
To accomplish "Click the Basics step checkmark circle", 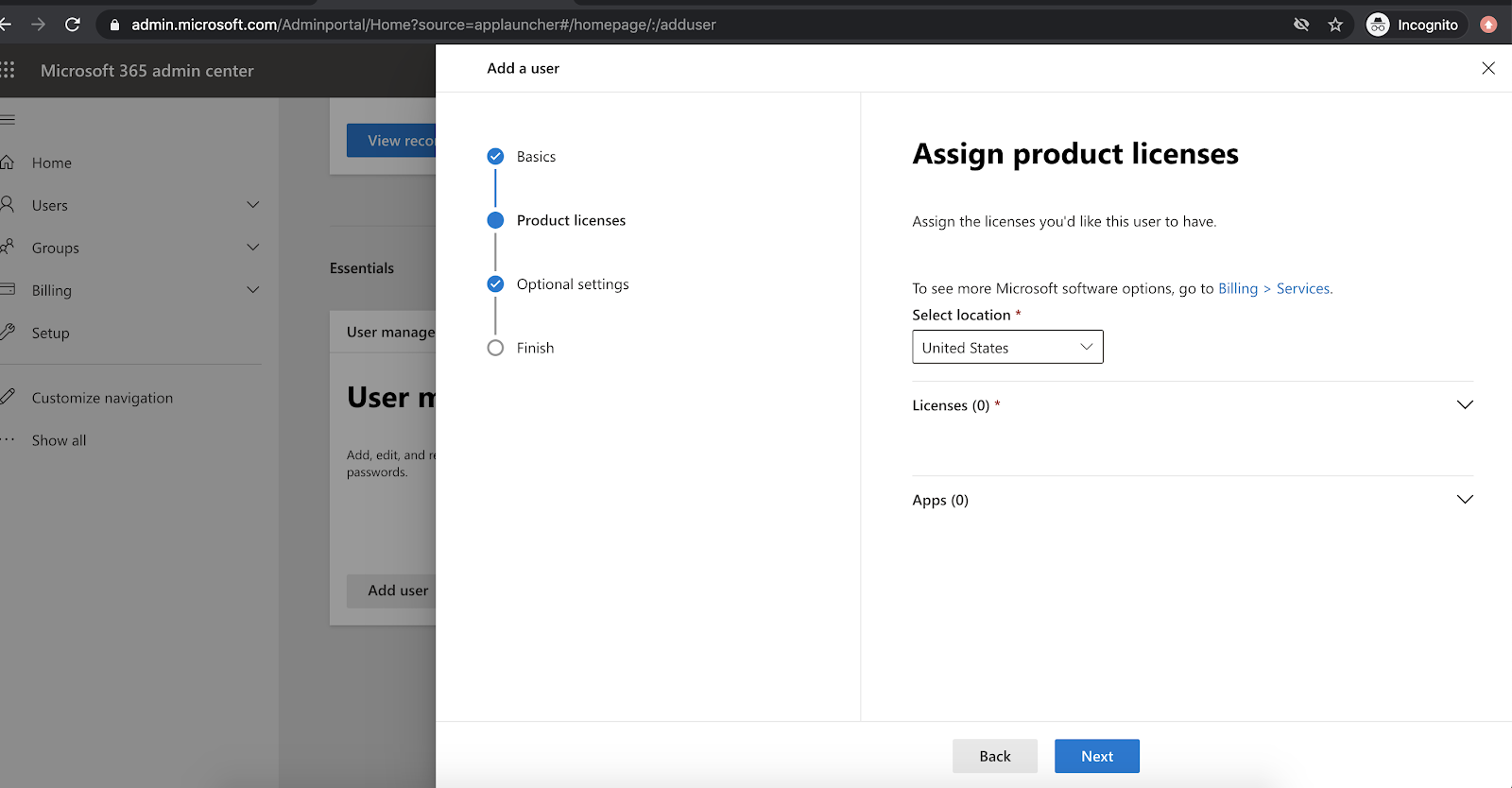I will click(495, 156).
